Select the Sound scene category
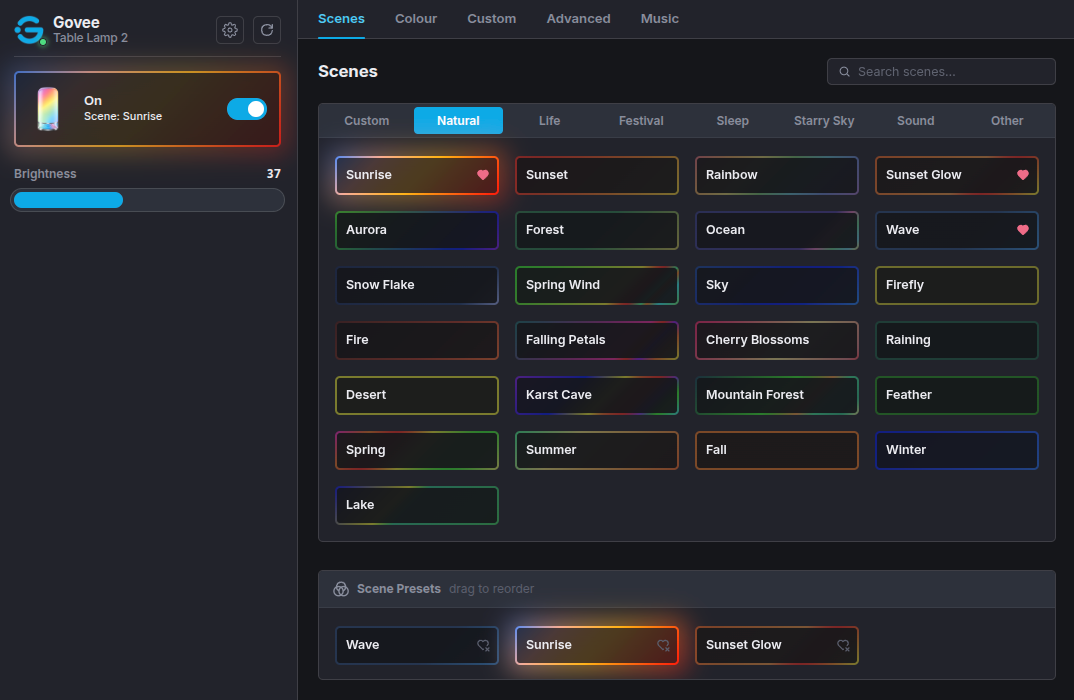Image resolution: width=1074 pixels, height=700 pixels. pos(915,121)
